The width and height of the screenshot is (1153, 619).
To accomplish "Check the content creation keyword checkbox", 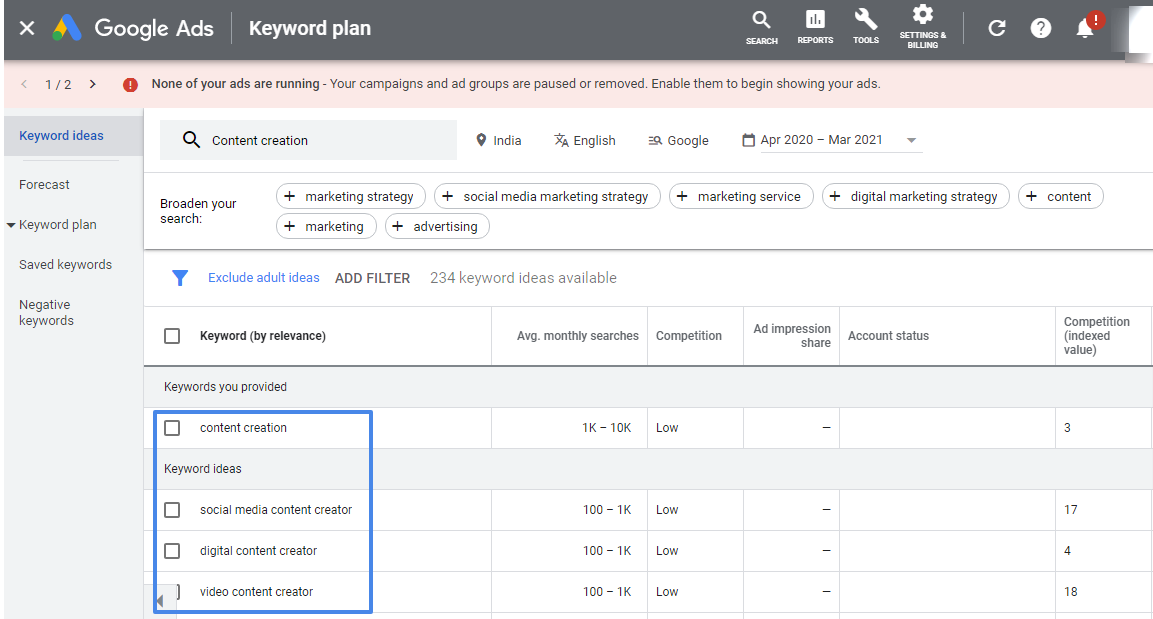I will click(x=171, y=427).
